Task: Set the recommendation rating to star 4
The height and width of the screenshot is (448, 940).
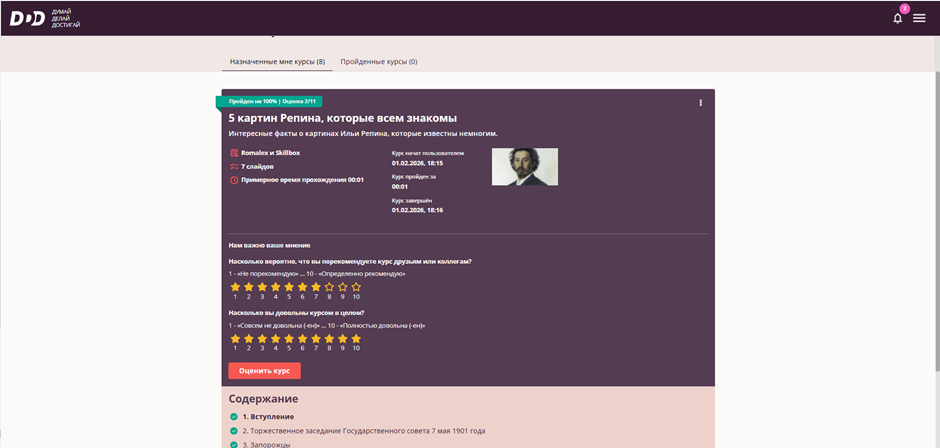Action: click(x=276, y=287)
